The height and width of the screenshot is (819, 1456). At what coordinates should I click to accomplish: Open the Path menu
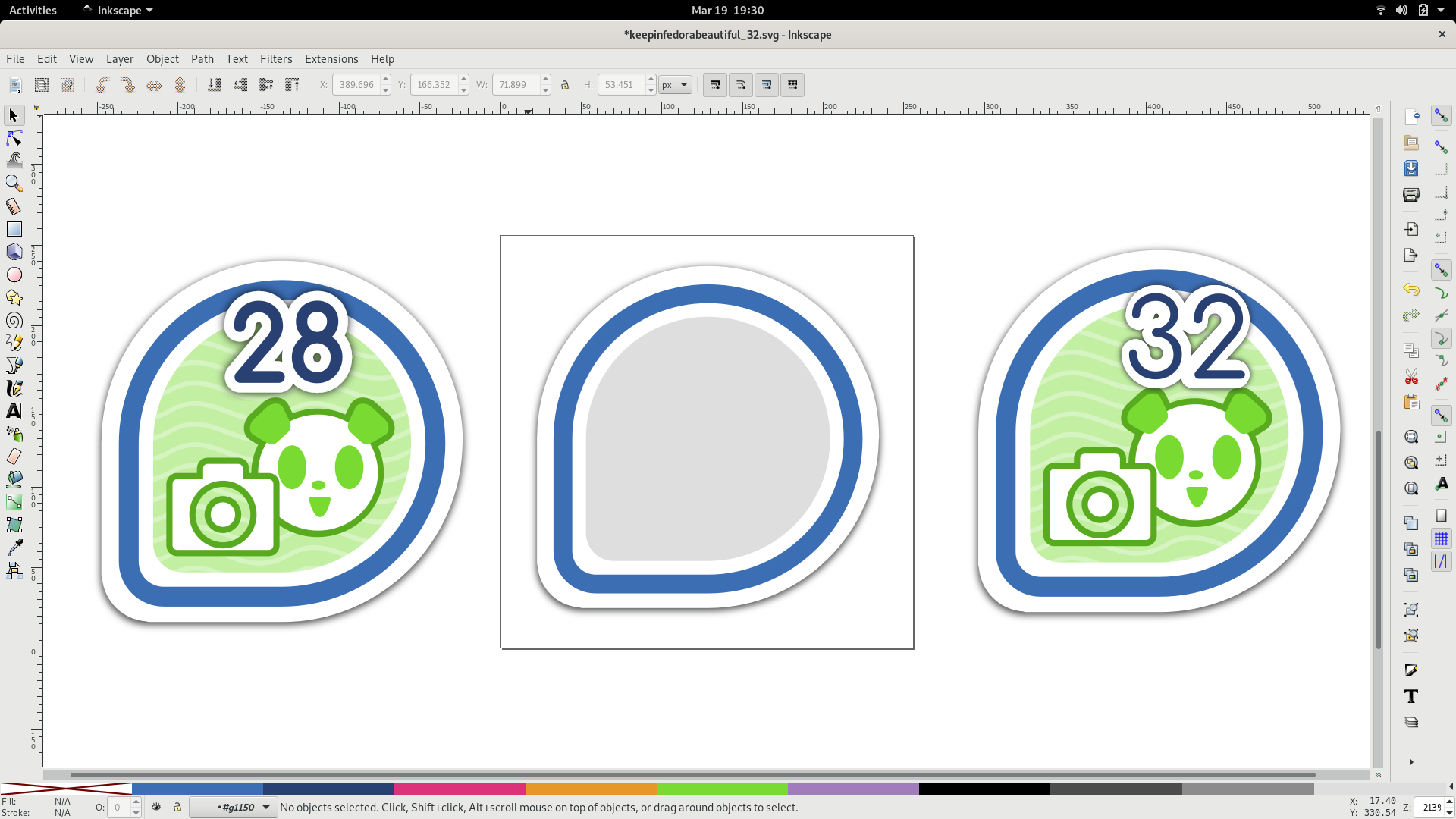point(202,58)
